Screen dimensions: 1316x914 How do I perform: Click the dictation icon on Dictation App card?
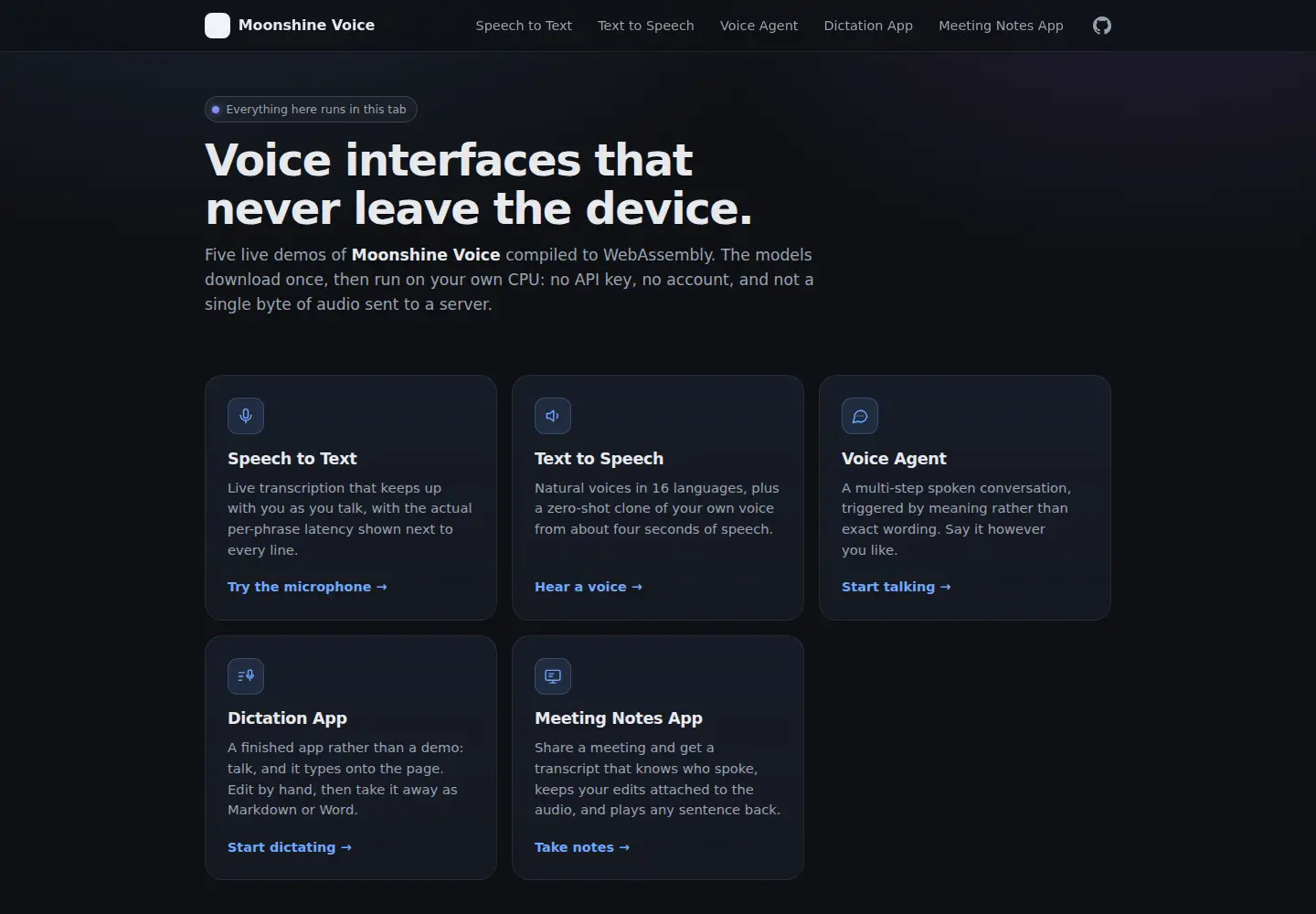tap(246, 676)
